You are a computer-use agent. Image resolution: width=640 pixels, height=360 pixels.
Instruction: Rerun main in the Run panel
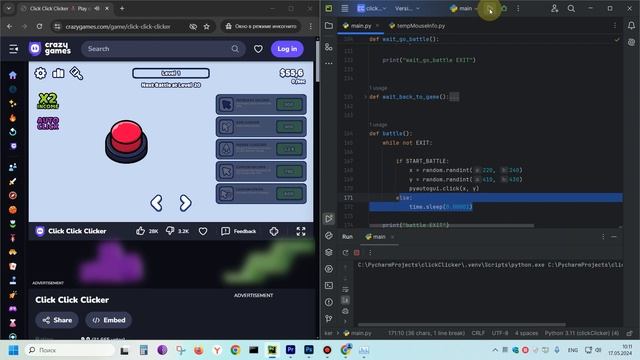coord(345,253)
